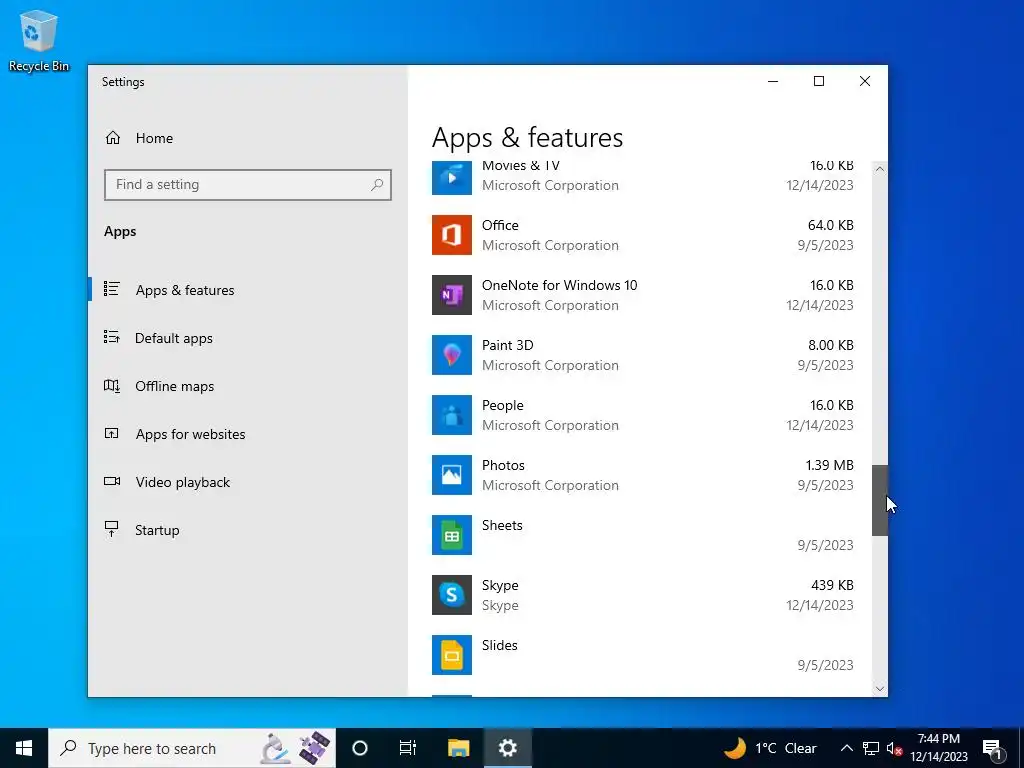Select the Office app name

click(x=500, y=225)
